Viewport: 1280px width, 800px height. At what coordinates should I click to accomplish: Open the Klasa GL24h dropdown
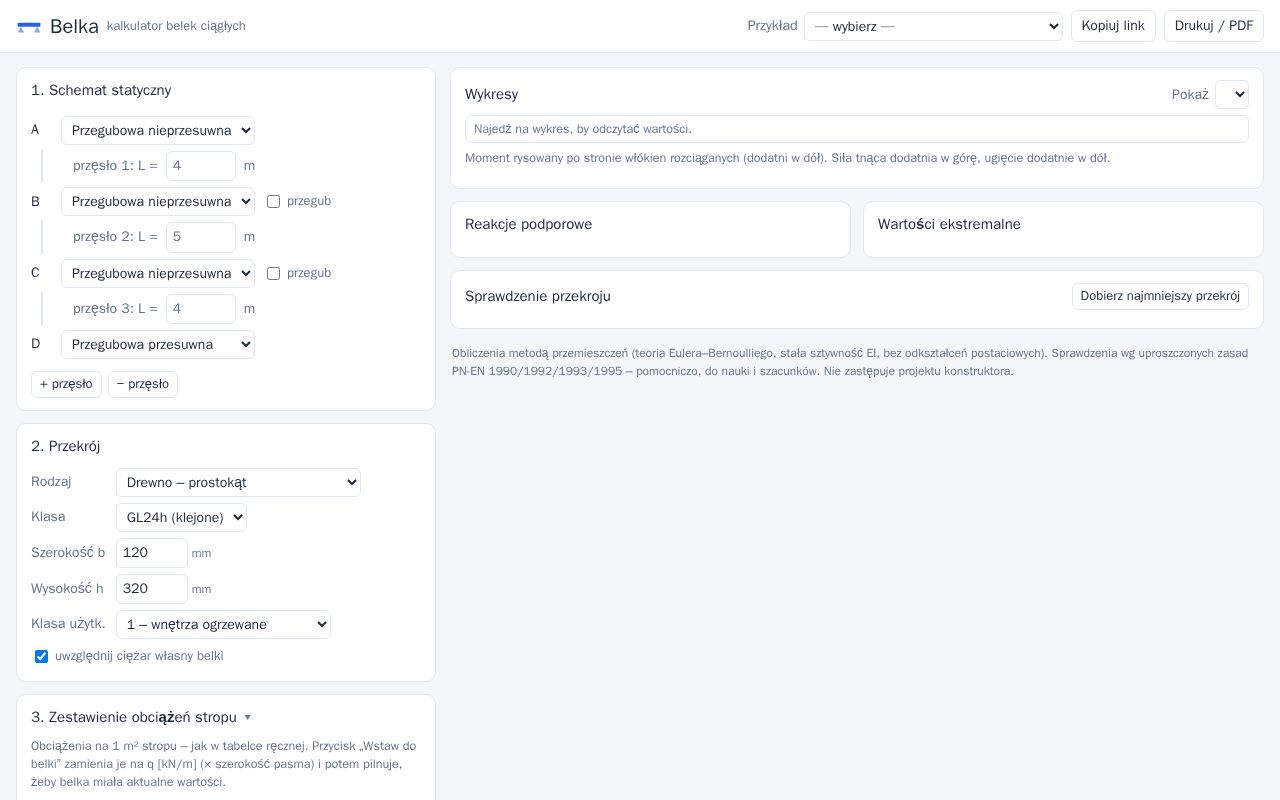(181, 517)
